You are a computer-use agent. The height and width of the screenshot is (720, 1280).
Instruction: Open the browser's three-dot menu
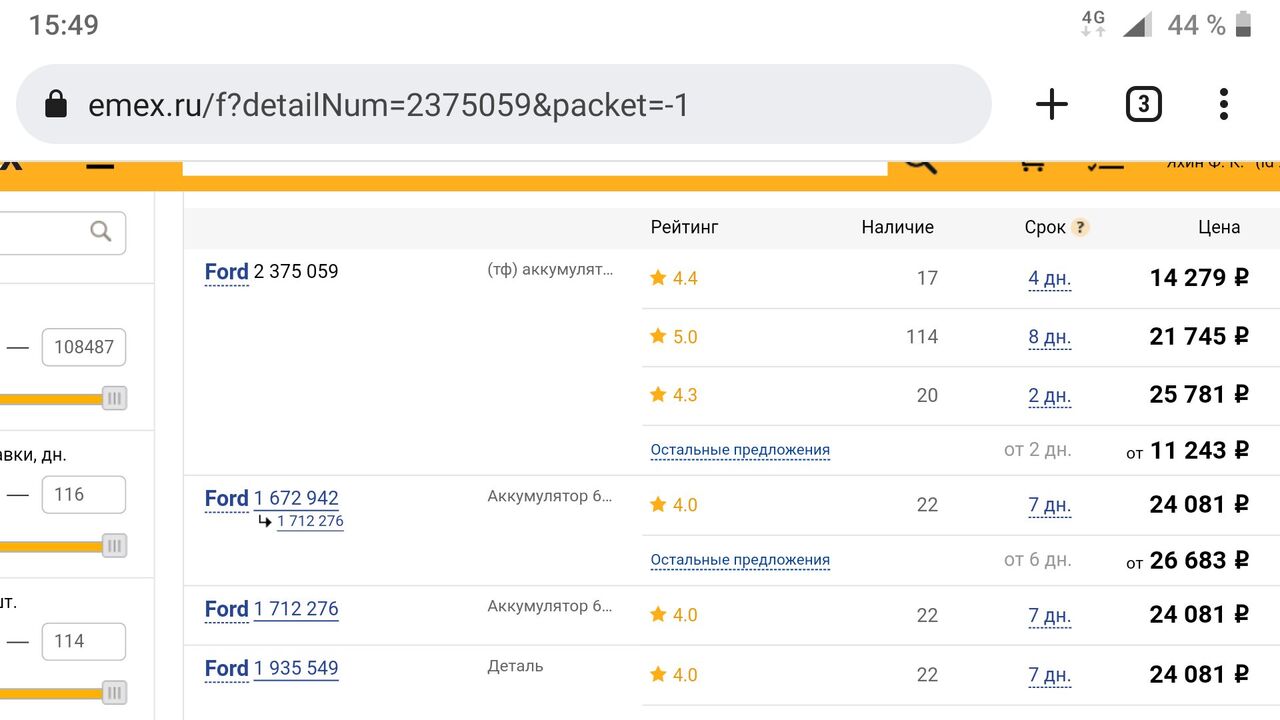[x=1224, y=104]
